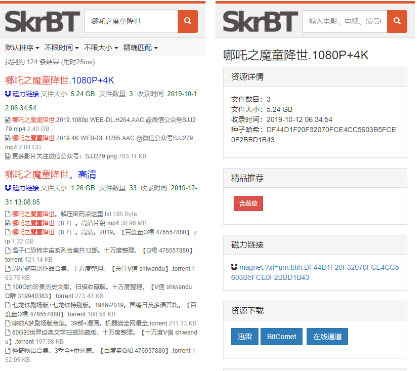Click the magnet icon beside the magnet:?xt link
417x371 pixels.
[234, 267]
